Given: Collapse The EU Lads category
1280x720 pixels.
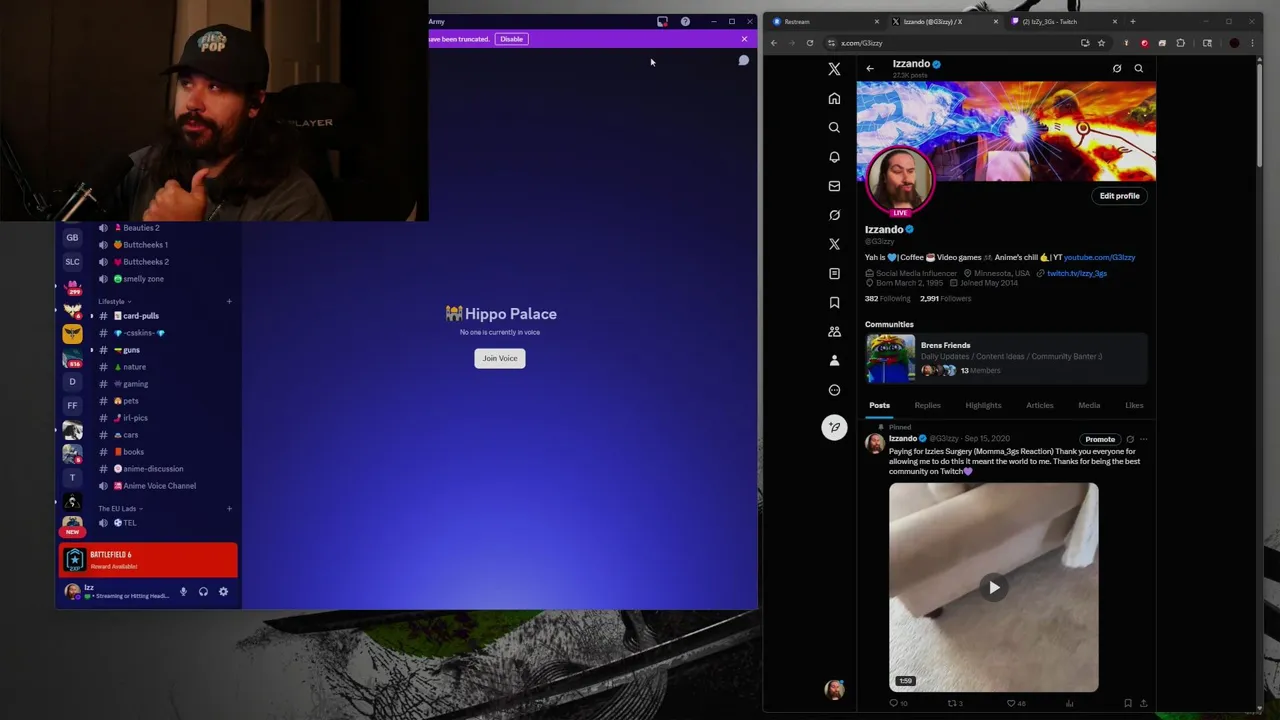Looking at the screenshot, I should (120, 509).
